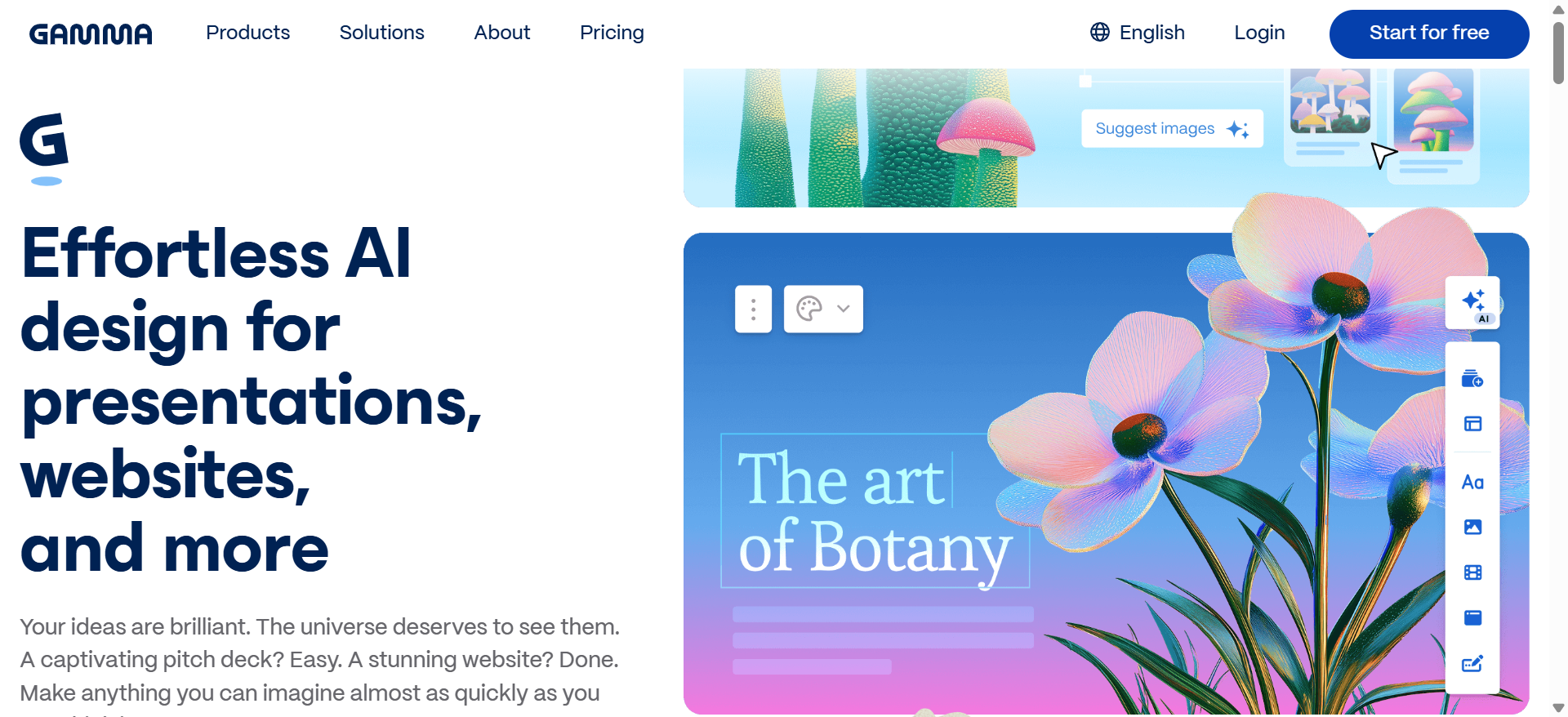The width and height of the screenshot is (1568, 717).
Task: Click the AI sparkle icon in sidebar
Action: click(1472, 304)
